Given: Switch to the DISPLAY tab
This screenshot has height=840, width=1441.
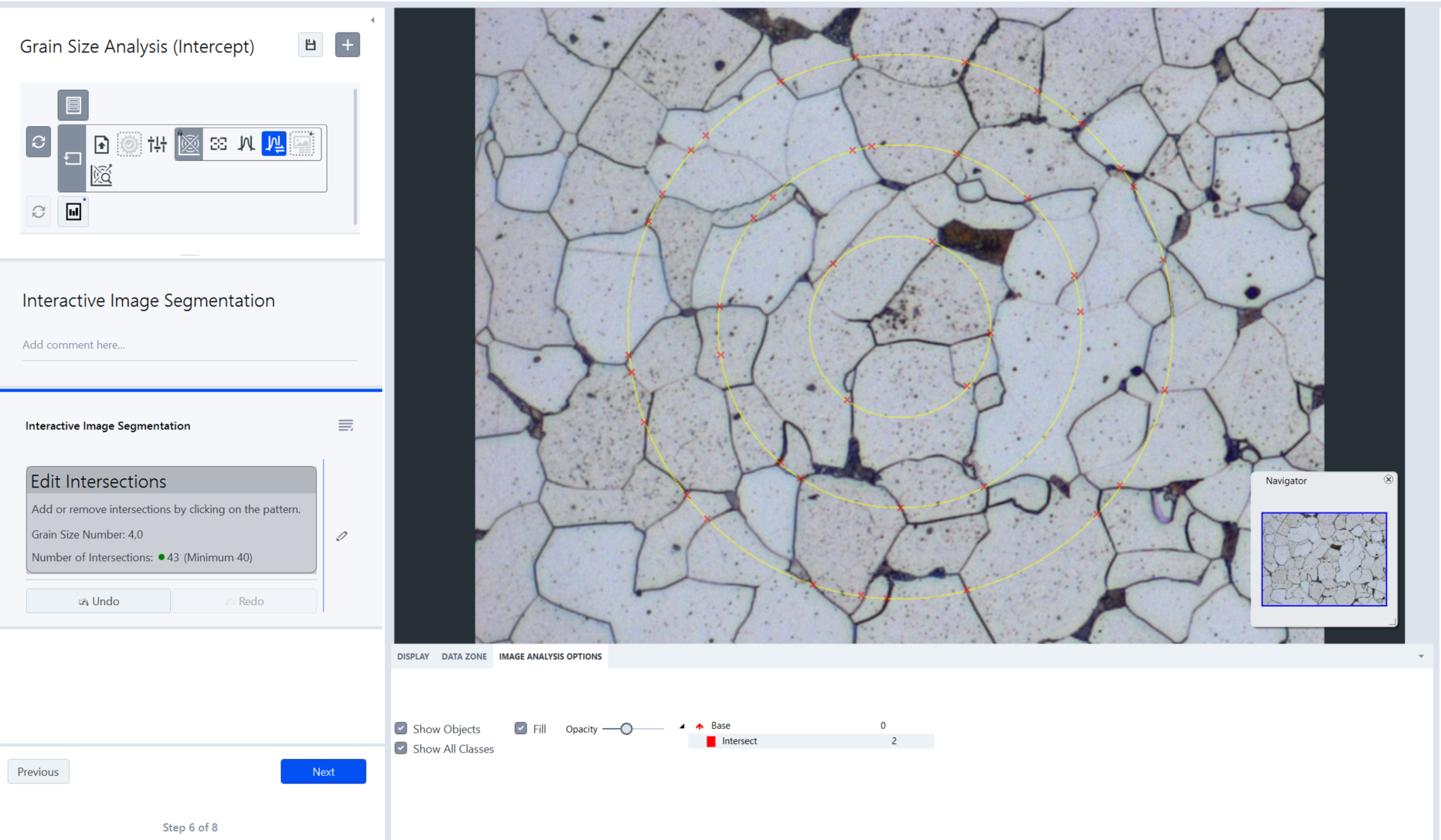Looking at the screenshot, I should (x=413, y=656).
